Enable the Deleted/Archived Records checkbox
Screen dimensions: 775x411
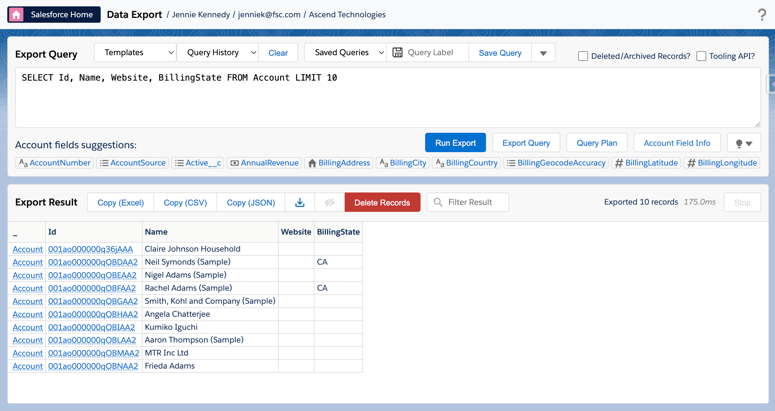click(x=583, y=56)
